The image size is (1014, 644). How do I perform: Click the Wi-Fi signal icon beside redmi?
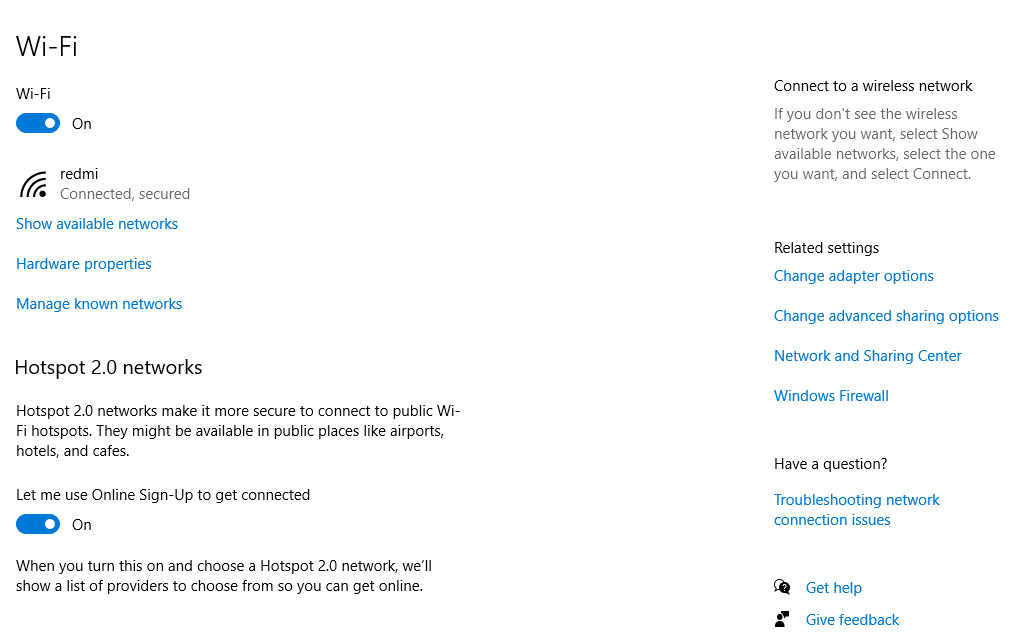point(33,183)
